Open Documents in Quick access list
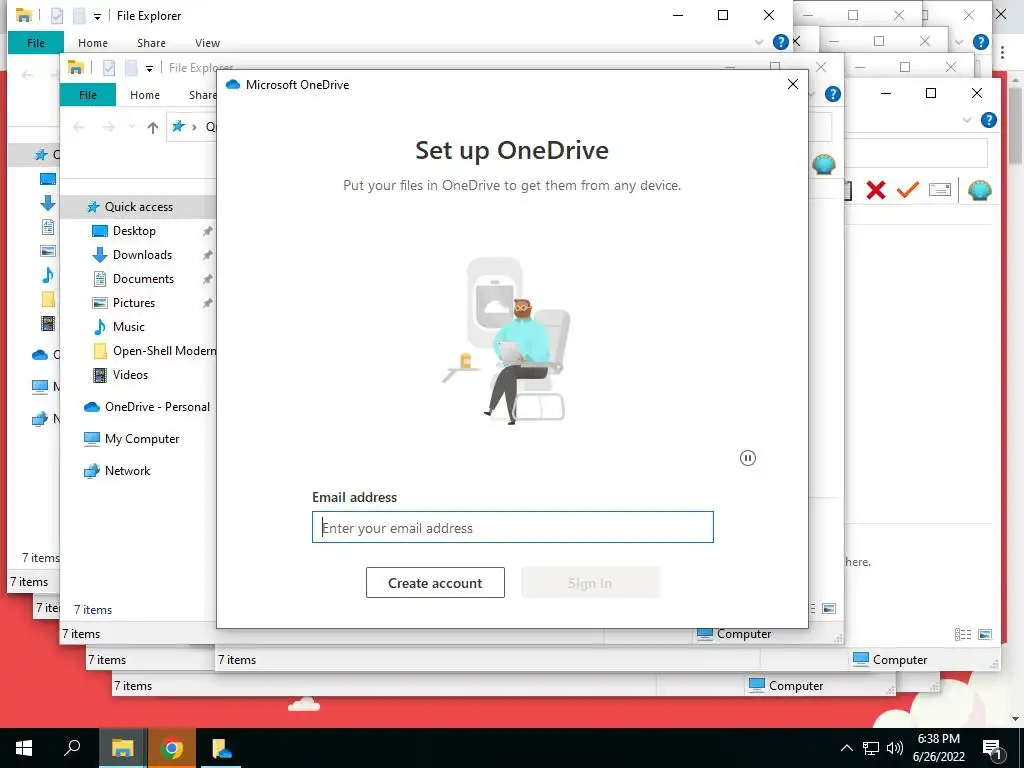Image resolution: width=1024 pixels, height=768 pixels. 142,279
